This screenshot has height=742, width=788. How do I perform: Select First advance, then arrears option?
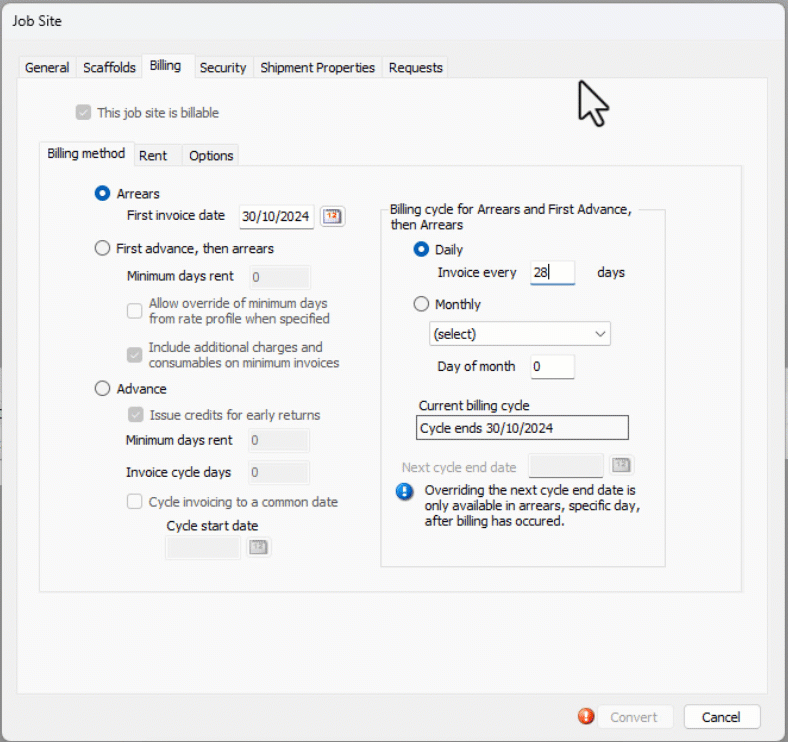(x=102, y=248)
